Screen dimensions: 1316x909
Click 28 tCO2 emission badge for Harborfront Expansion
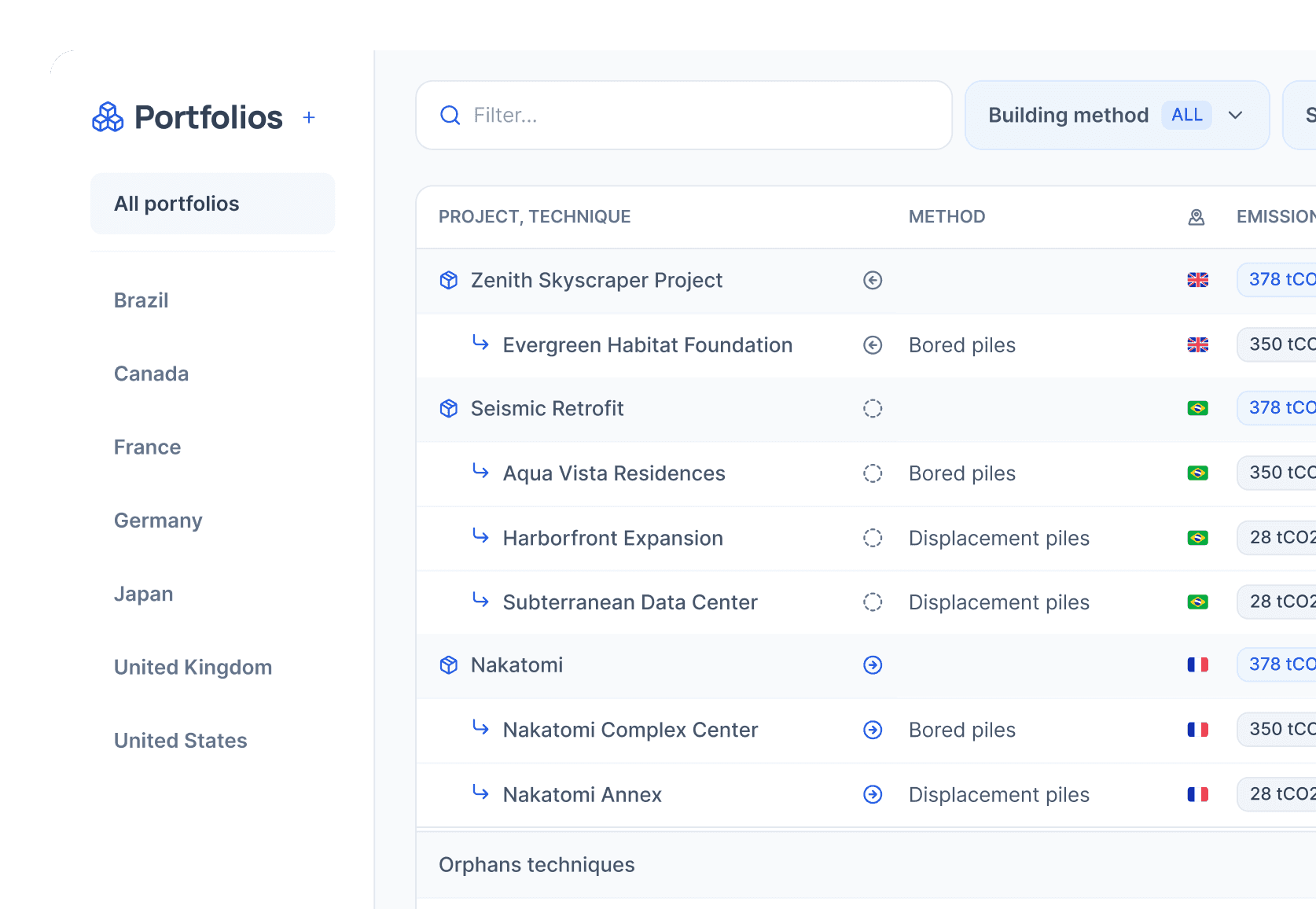[1277, 538]
